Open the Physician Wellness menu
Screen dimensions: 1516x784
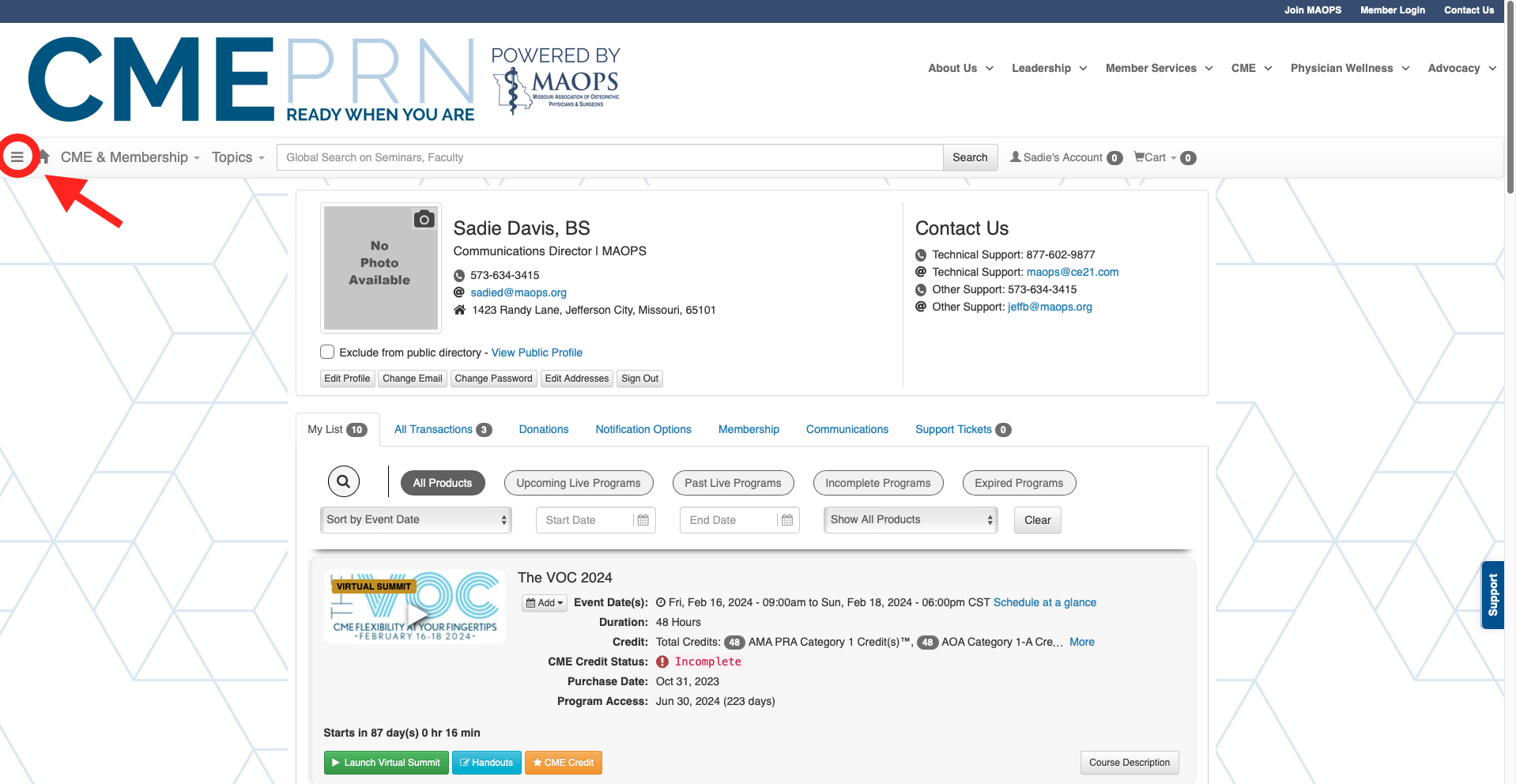click(x=1350, y=68)
